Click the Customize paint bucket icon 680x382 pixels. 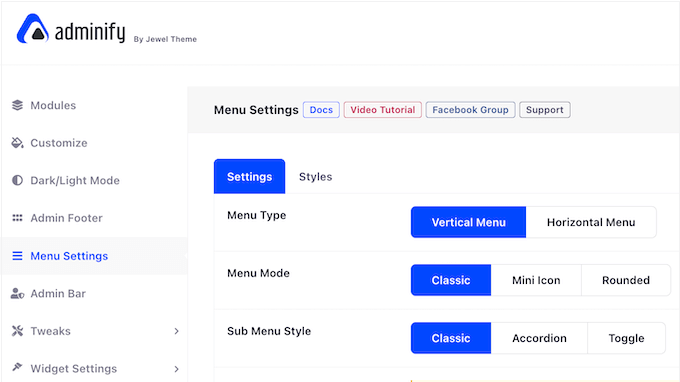click(17, 143)
